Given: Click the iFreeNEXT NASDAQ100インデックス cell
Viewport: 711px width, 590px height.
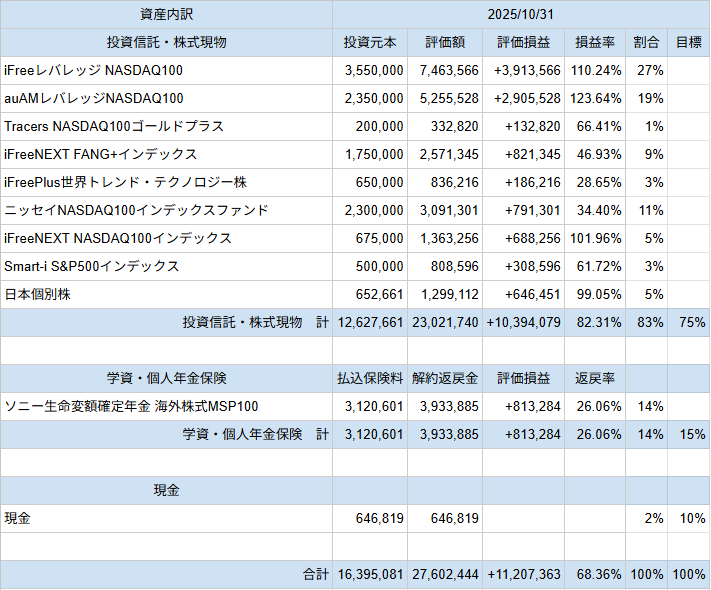Looking at the screenshot, I should (x=118, y=239).
